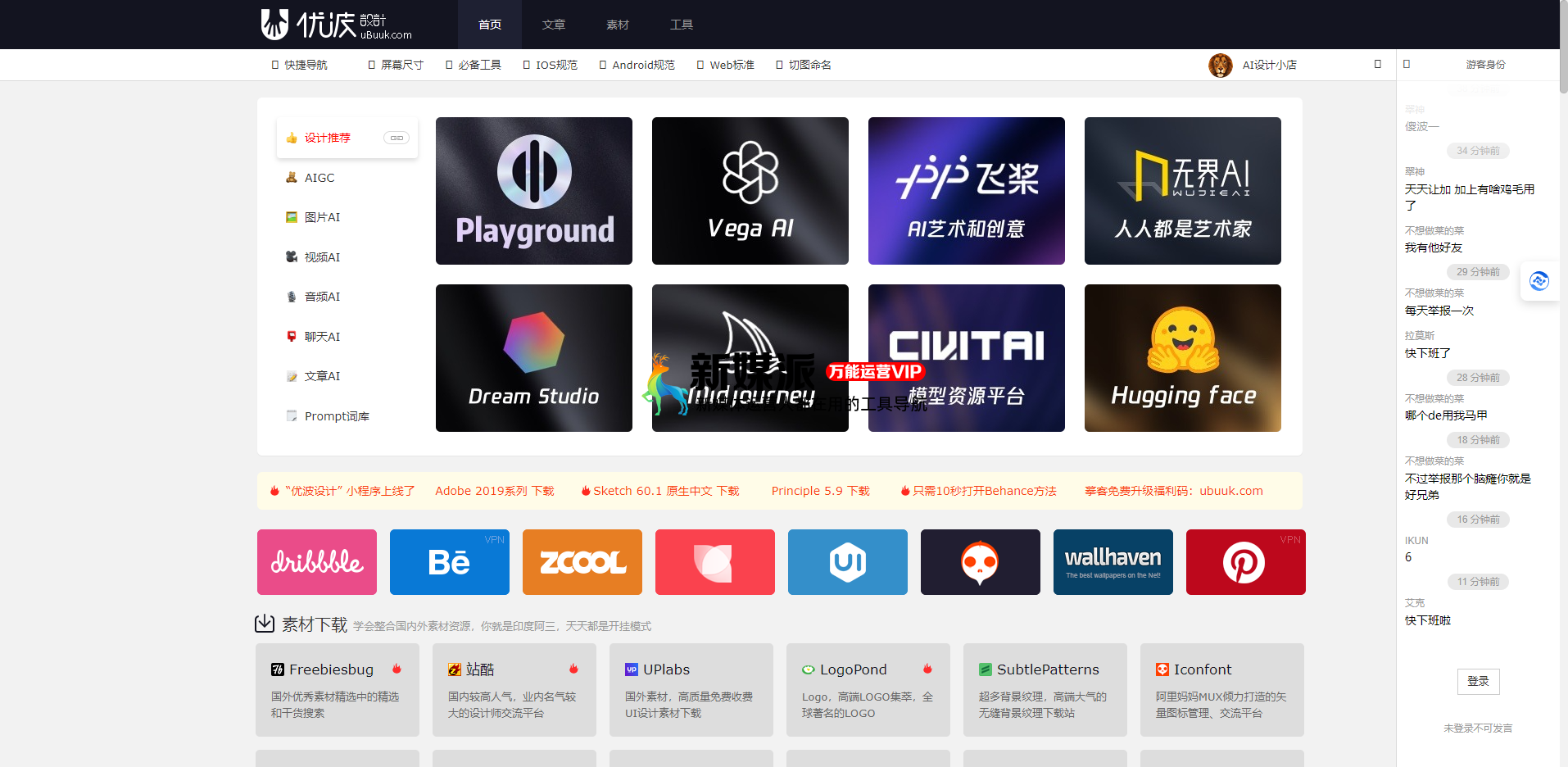Screen dimensions: 1568x767
Task: Go to the 首页 tab
Action: (x=490, y=25)
